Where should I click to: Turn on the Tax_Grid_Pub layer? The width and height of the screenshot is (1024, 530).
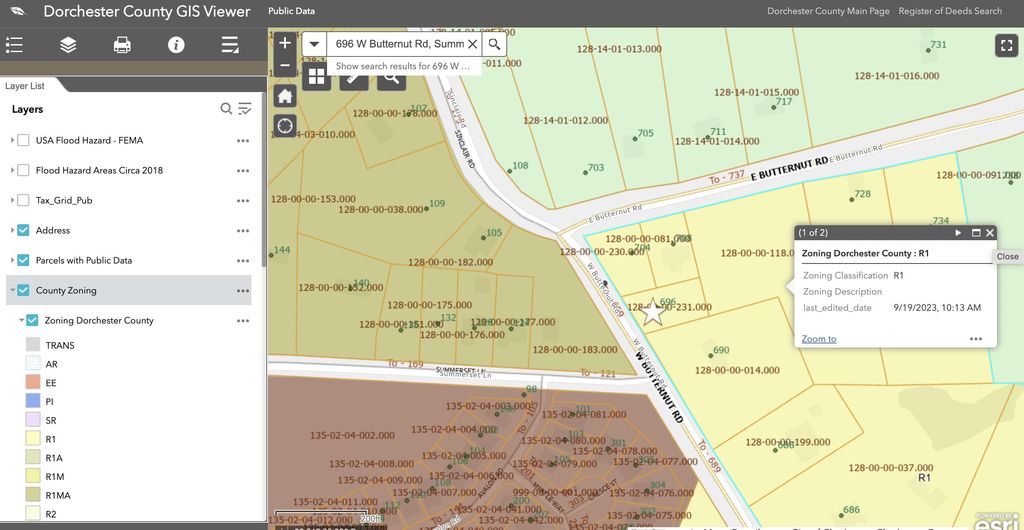pos(23,201)
